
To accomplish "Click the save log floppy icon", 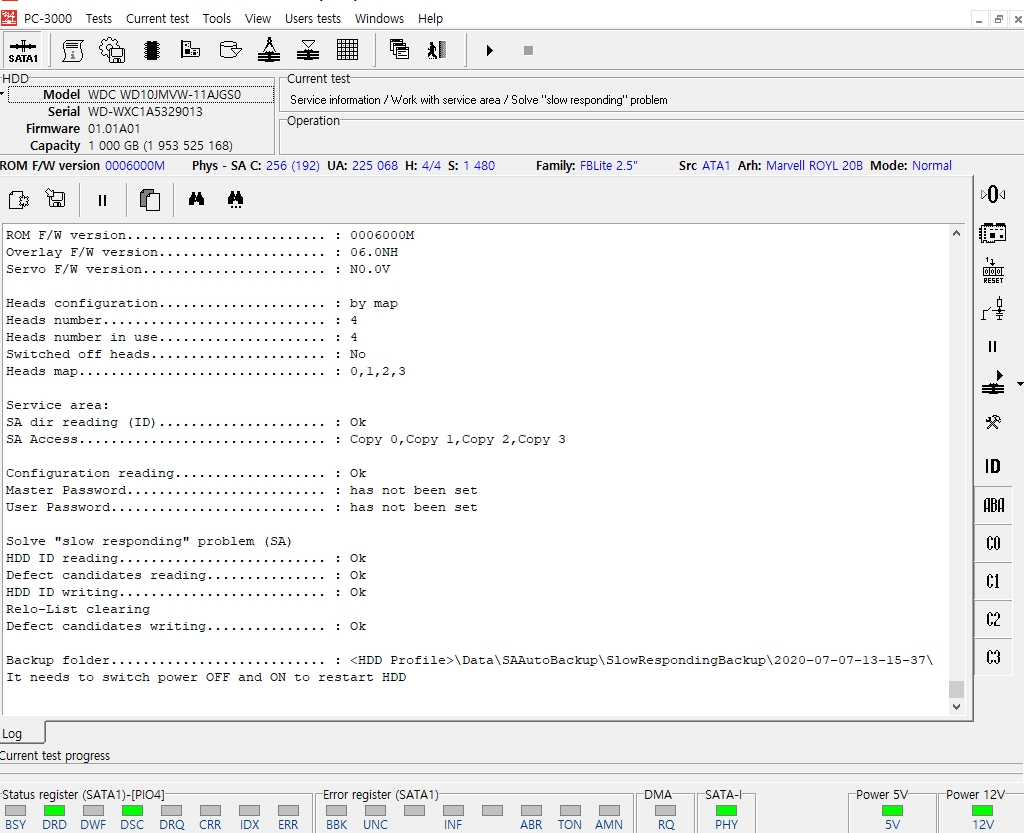I will (56, 200).
